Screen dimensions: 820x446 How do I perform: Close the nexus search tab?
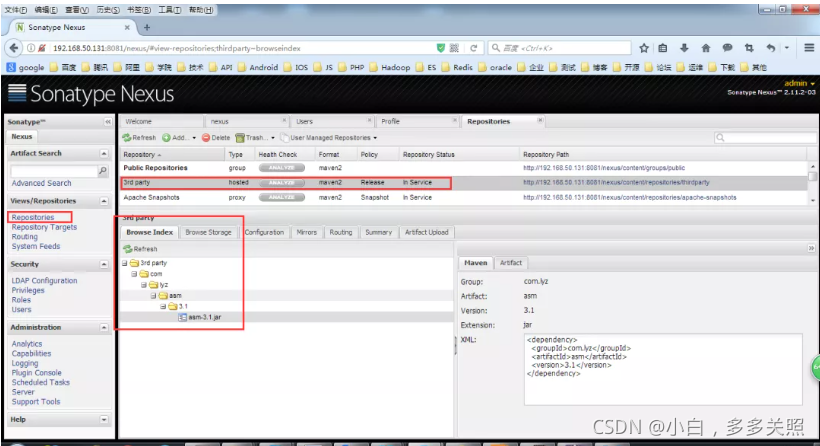[x=284, y=120]
